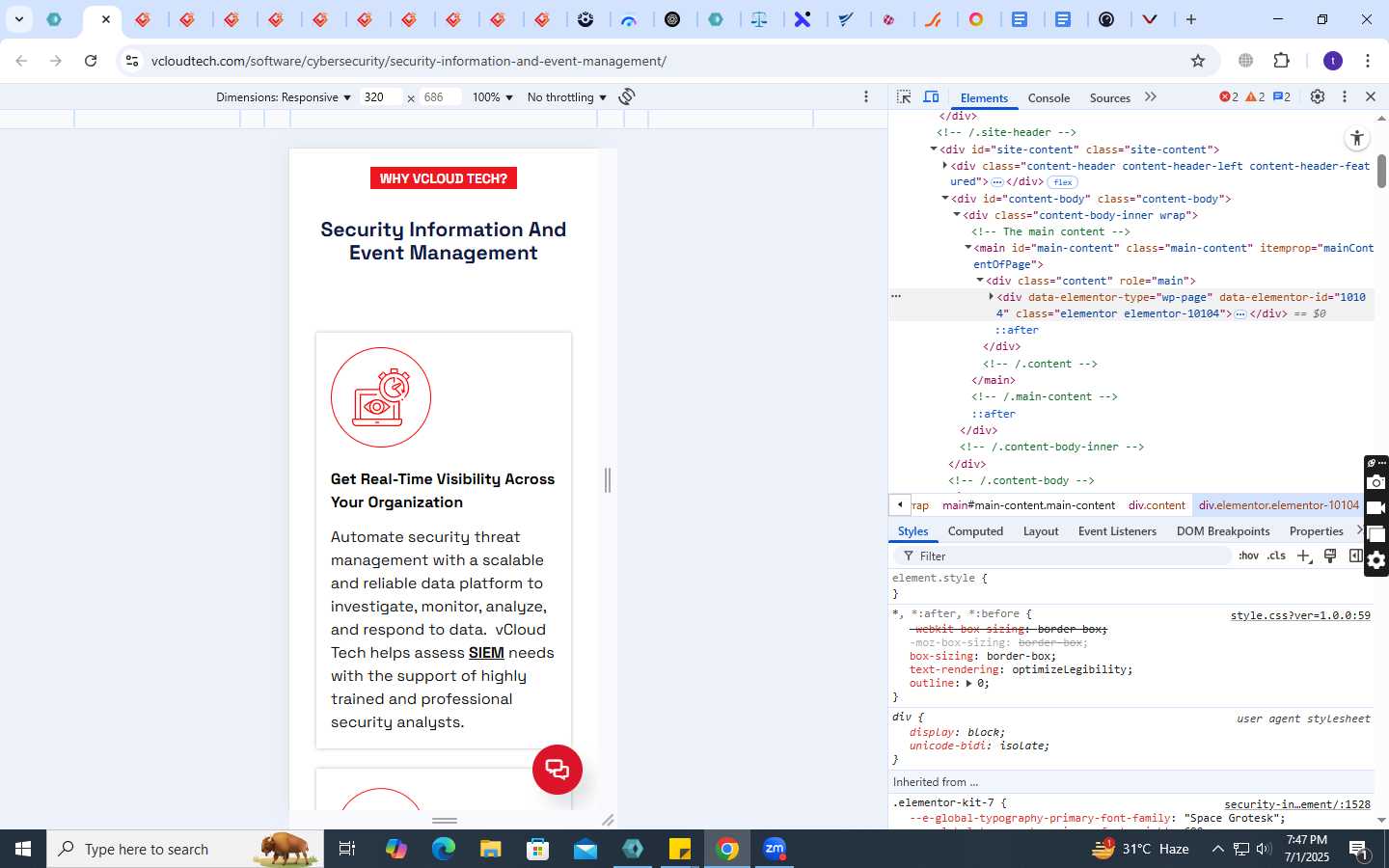Reload the page

pyautogui.click(x=91, y=61)
